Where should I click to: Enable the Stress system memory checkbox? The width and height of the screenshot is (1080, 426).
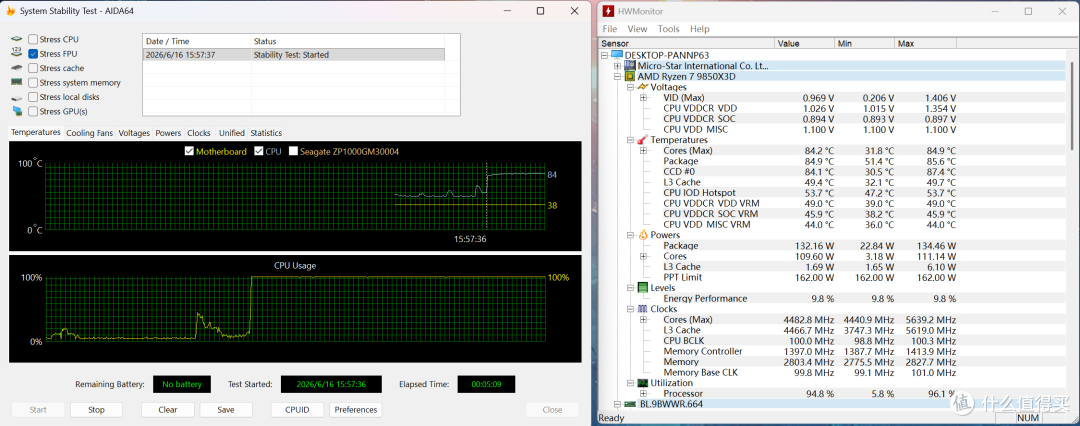click(33, 83)
